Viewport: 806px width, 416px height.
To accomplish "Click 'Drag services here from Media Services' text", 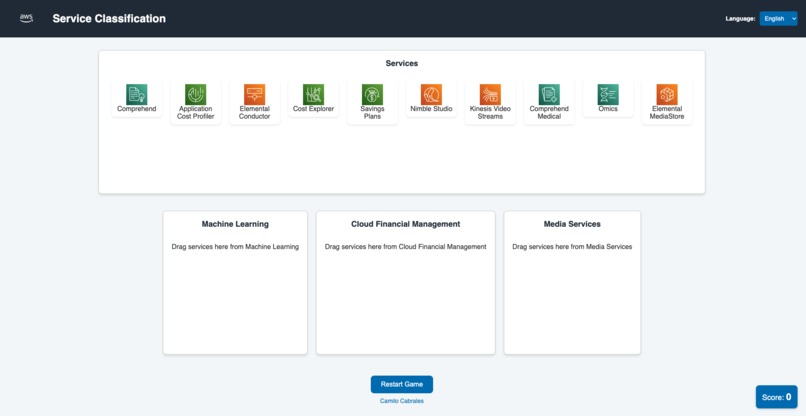I will [572, 247].
